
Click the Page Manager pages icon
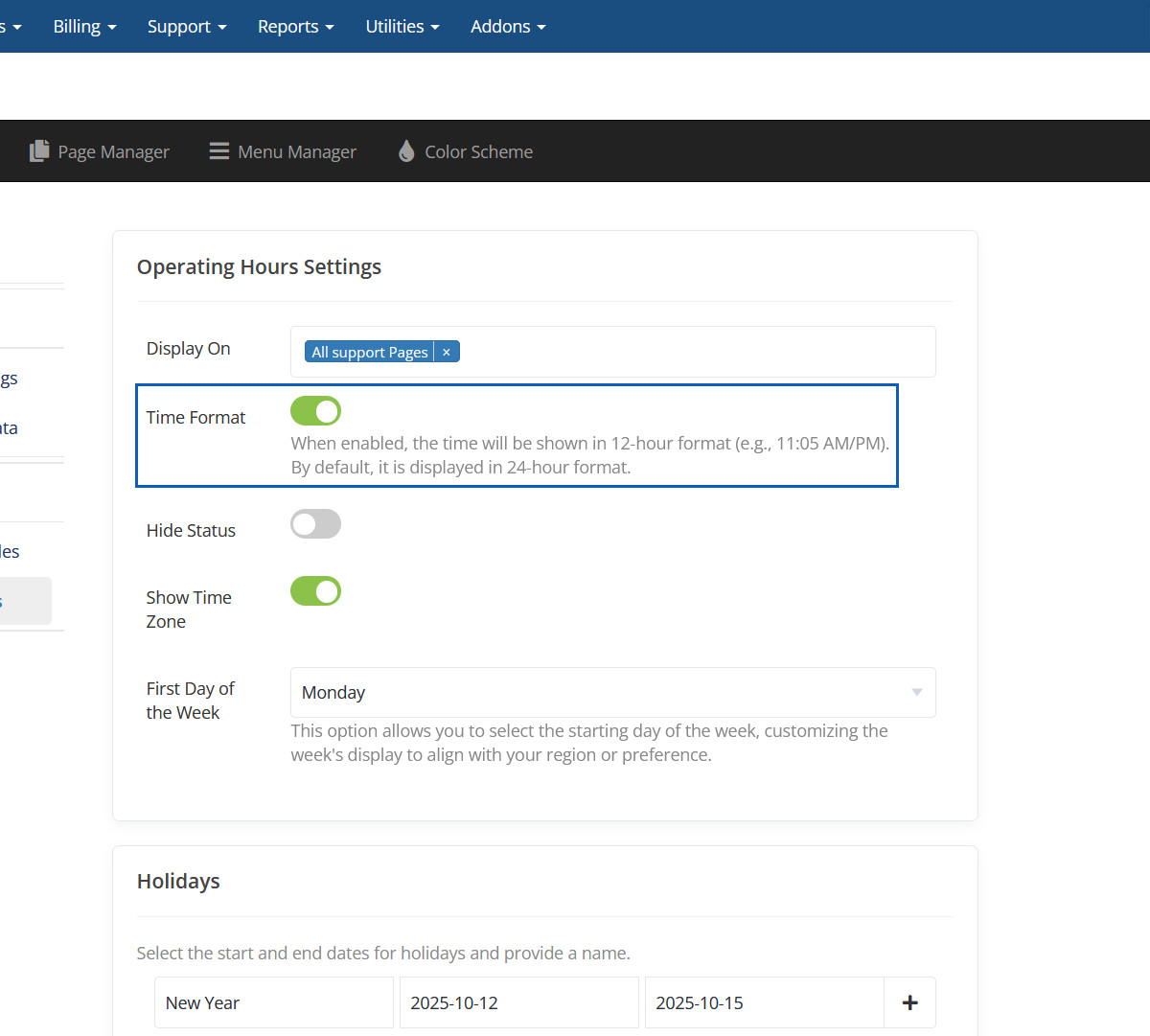[38, 151]
